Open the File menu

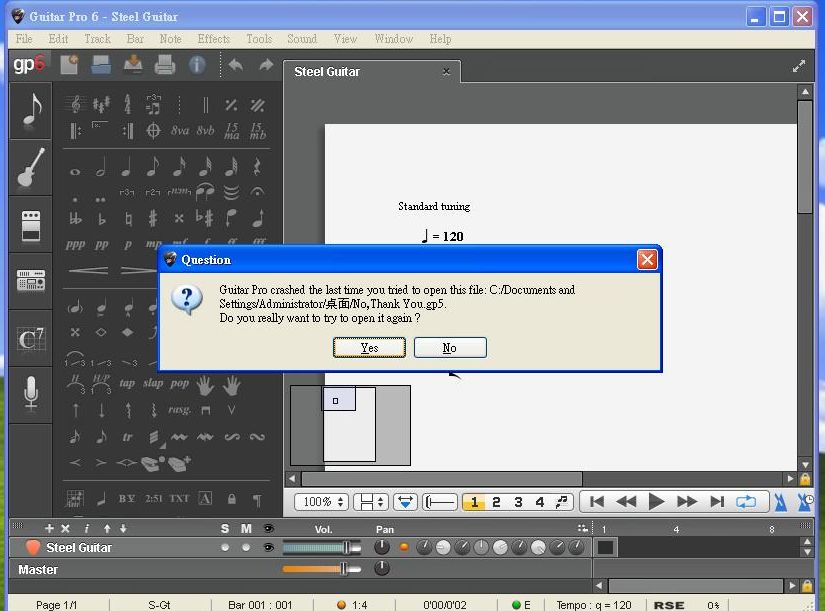[x=24, y=39]
